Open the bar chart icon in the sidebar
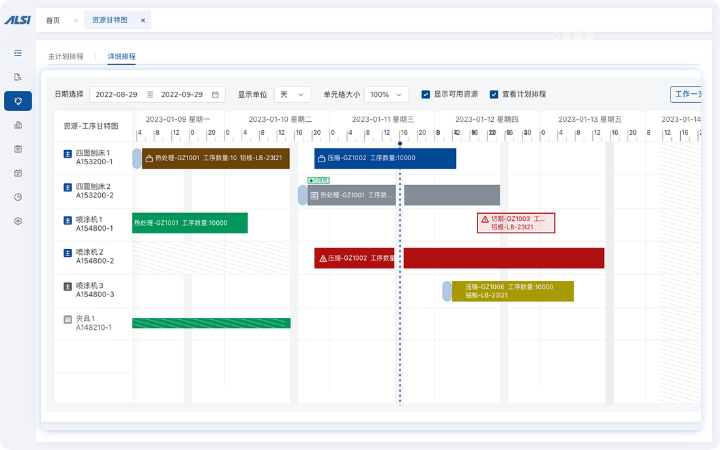The width and height of the screenshot is (720, 450). coord(17,125)
